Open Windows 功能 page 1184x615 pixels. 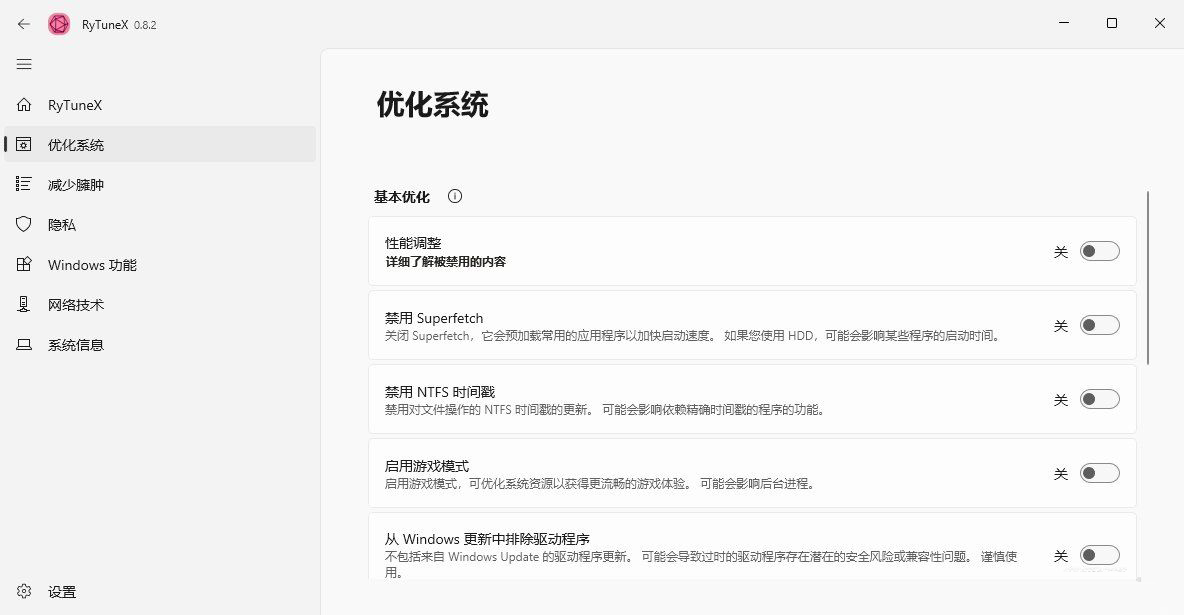tap(160, 264)
